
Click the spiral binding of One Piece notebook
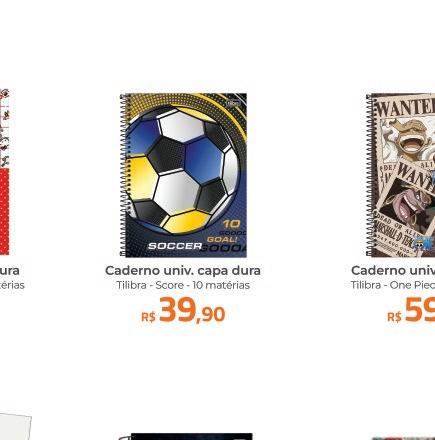coord(369,175)
